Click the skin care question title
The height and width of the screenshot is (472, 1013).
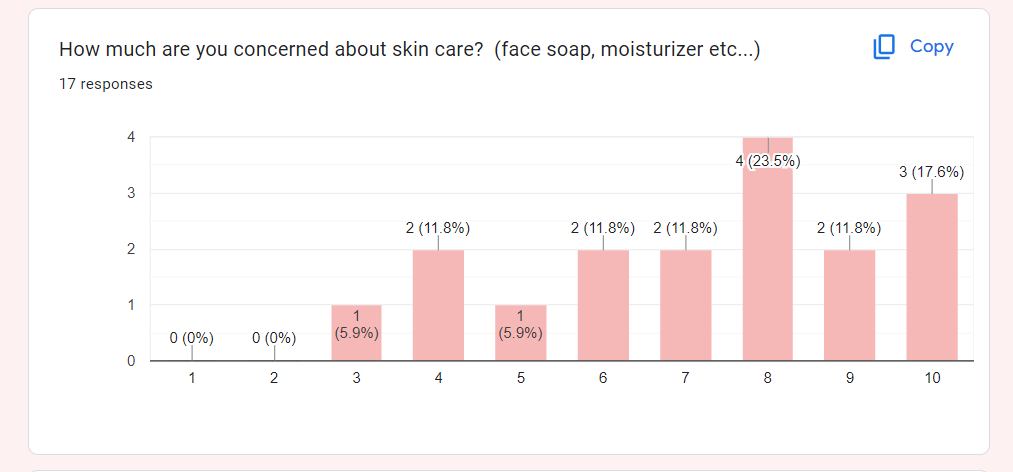point(410,49)
